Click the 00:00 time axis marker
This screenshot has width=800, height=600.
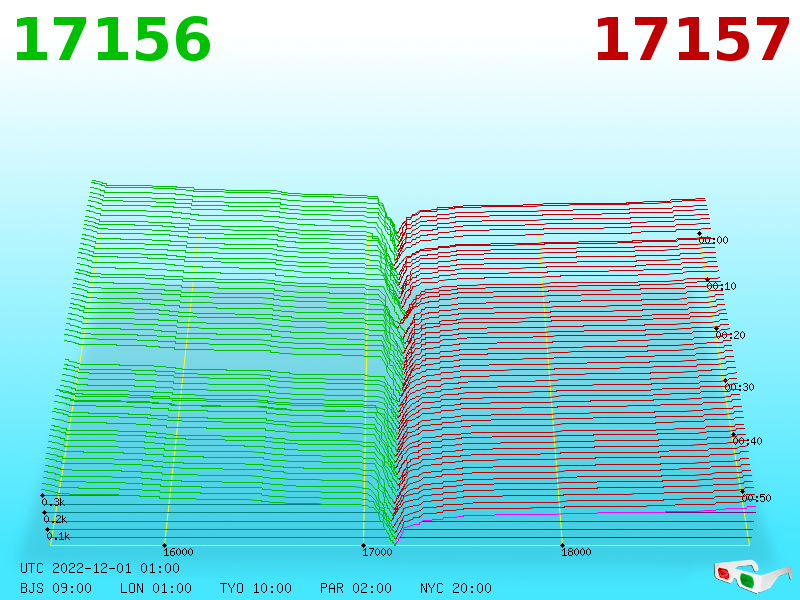coord(713,240)
